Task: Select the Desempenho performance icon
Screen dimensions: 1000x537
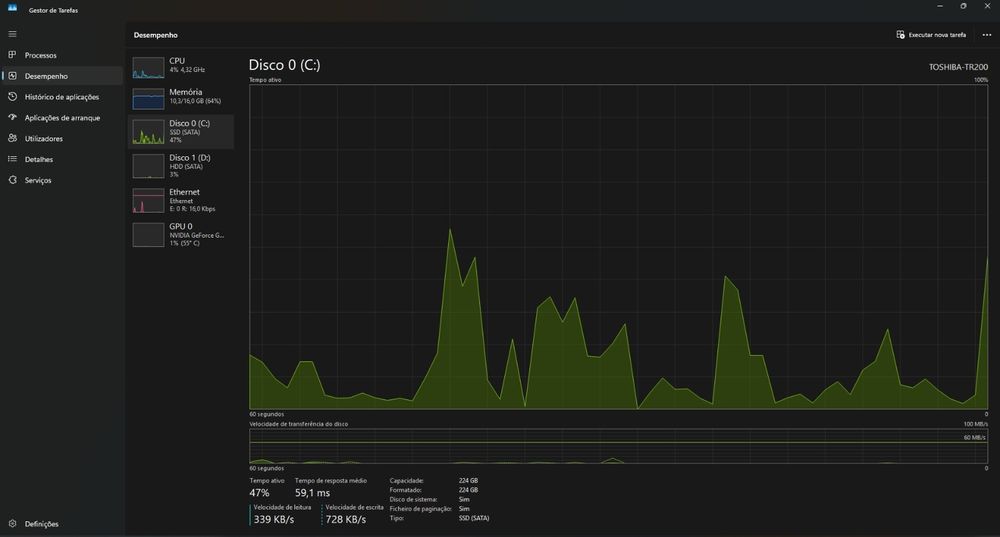Action: click(12, 76)
